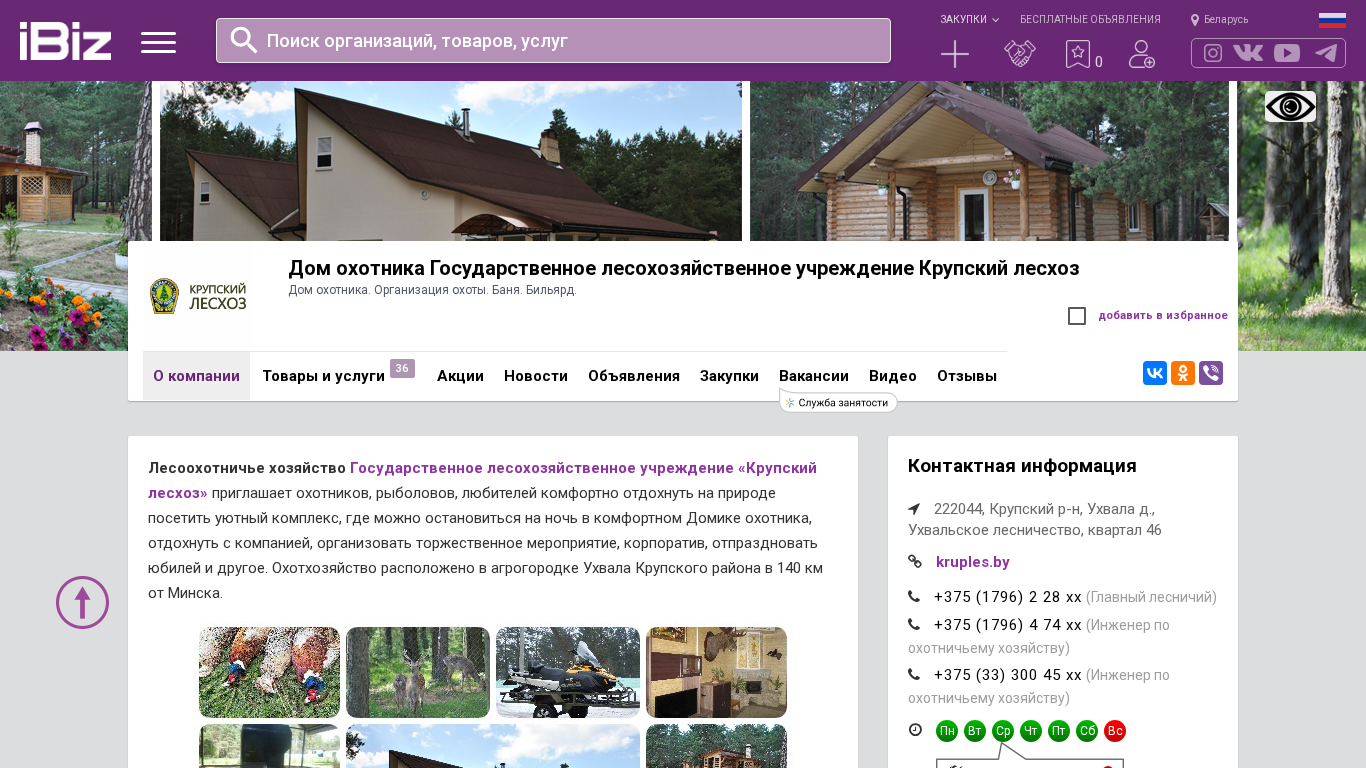Share the page via Viber
1366x768 pixels.
click(1211, 373)
